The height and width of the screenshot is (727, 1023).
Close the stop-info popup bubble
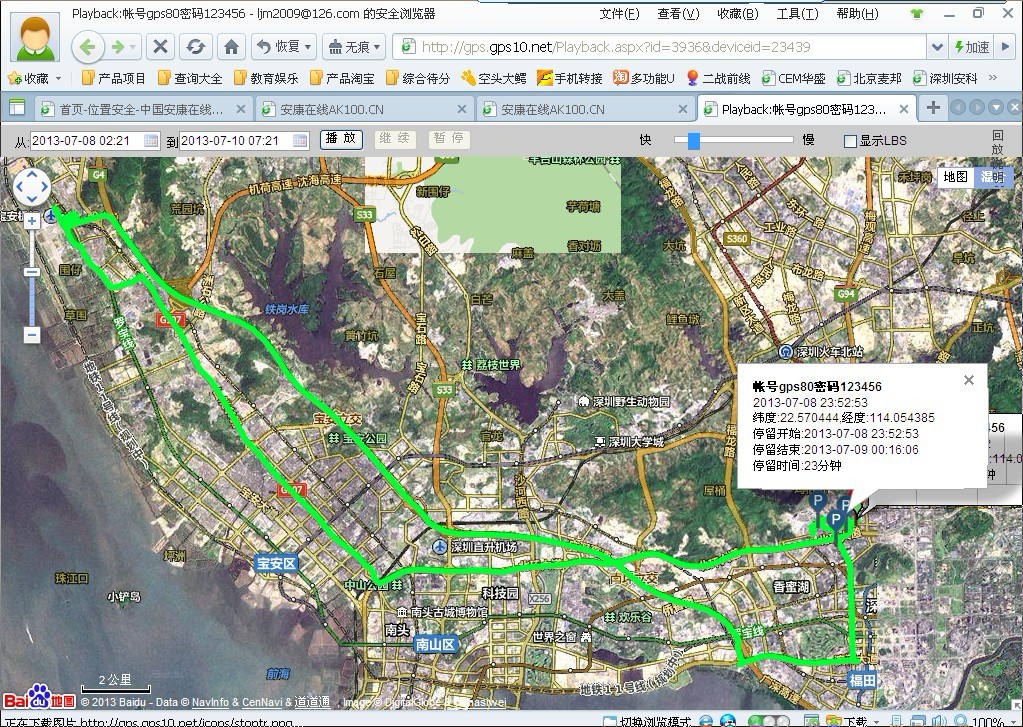pos(969,380)
